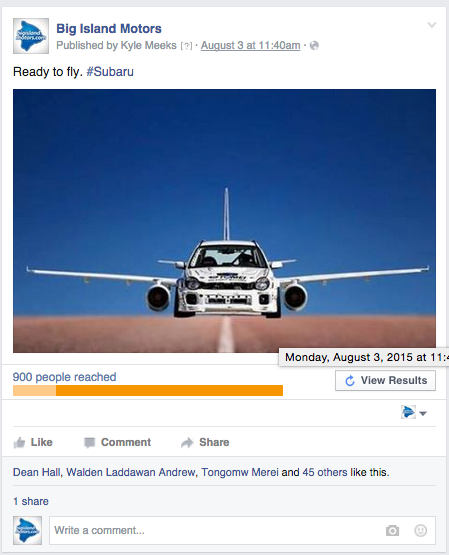449x555 pixels.
Task: Click the View Results button
Action: click(385, 381)
